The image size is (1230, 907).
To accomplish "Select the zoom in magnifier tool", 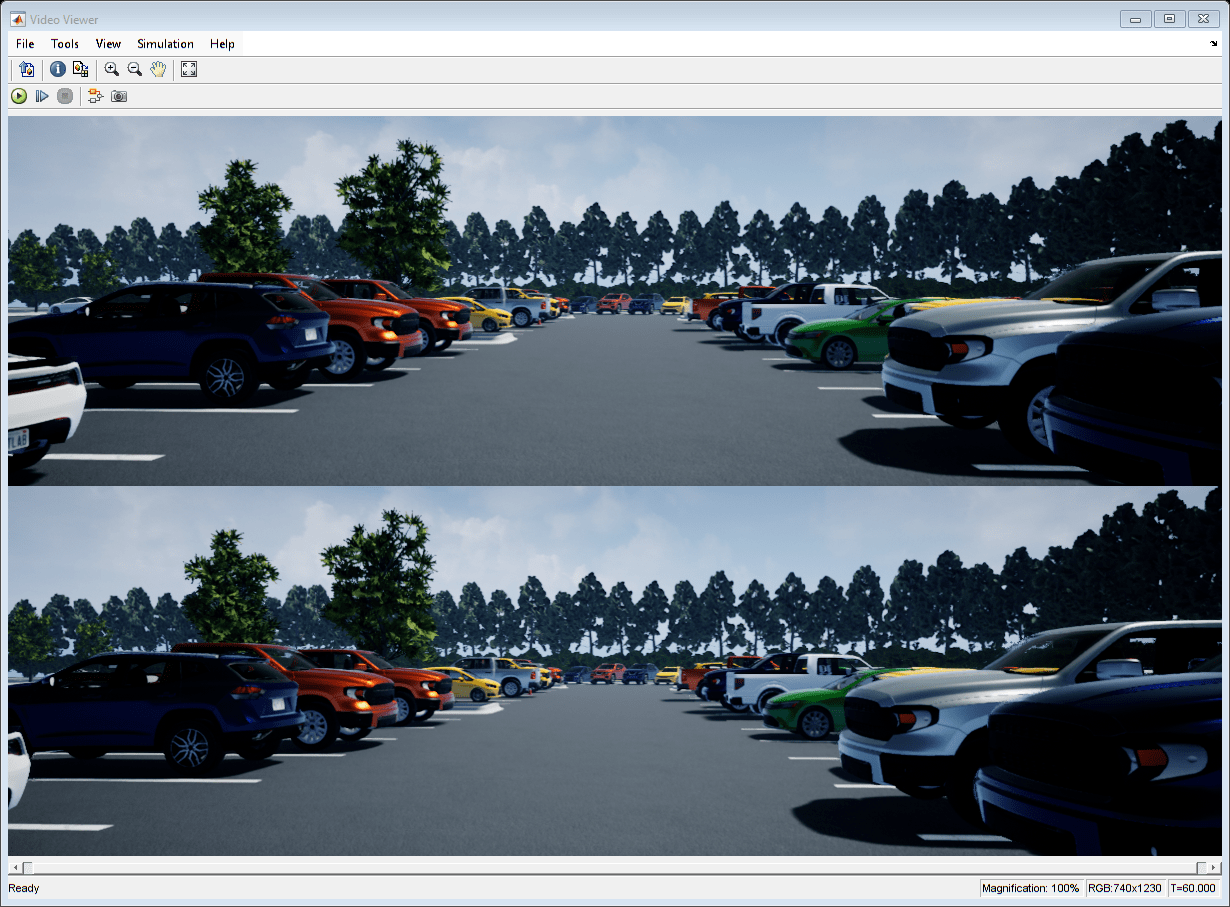I will (112, 69).
